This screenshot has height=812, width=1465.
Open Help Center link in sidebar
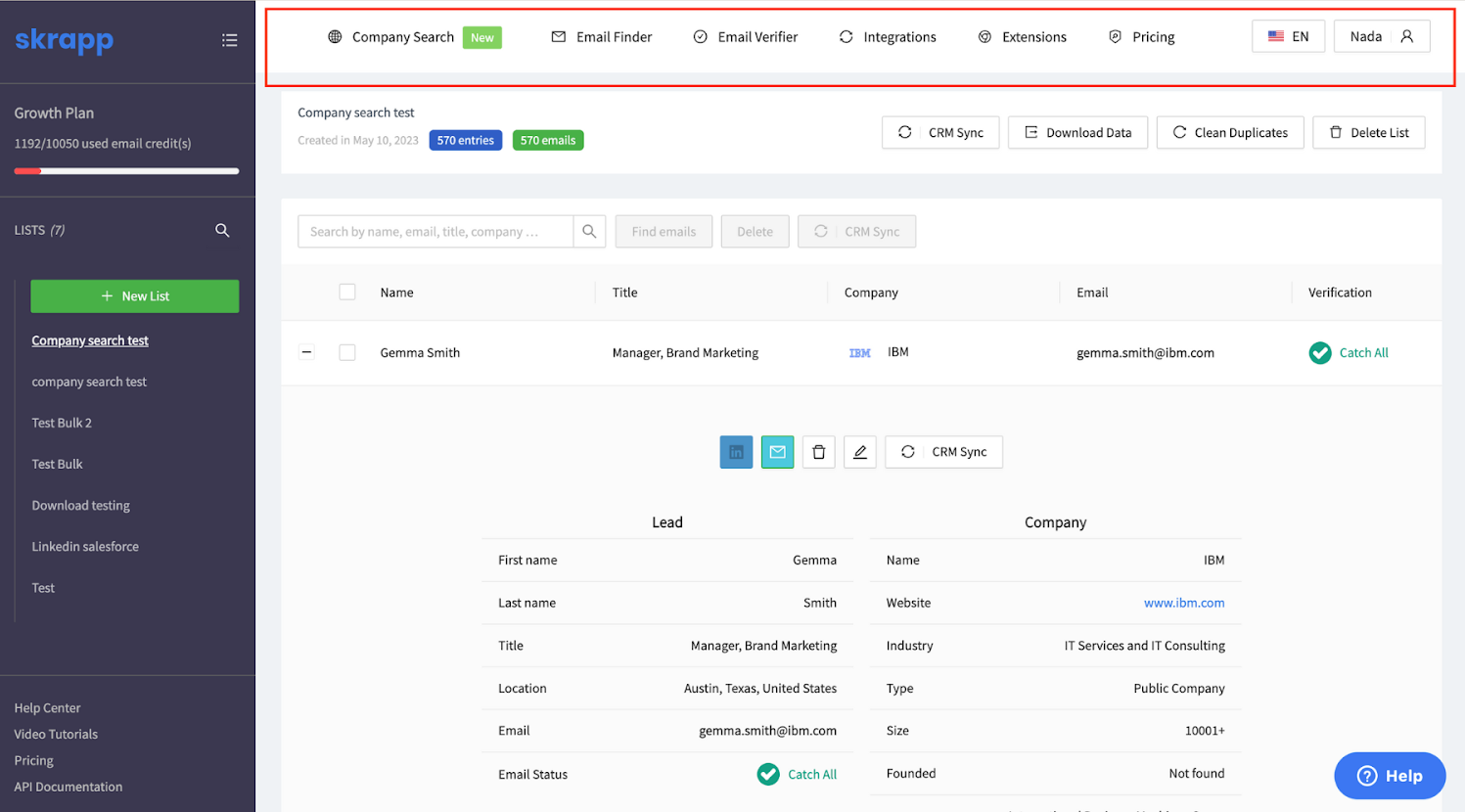tap(47, 707)
